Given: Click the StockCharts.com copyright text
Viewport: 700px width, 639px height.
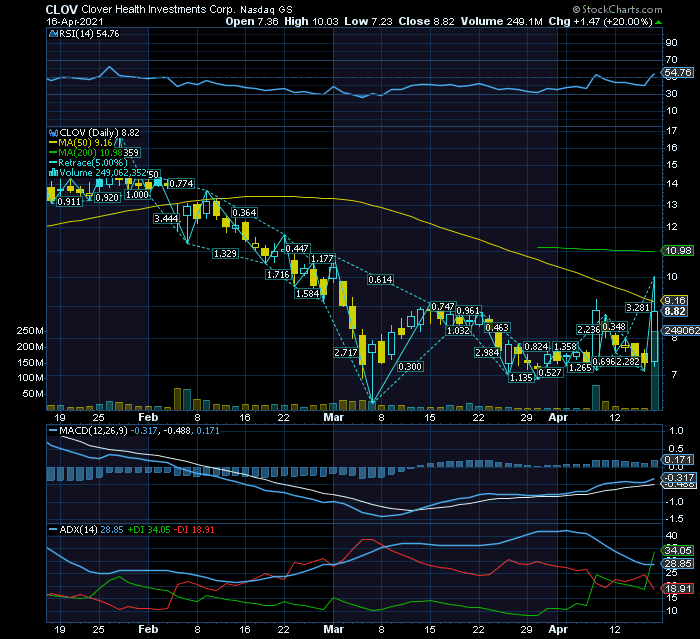Looking at the screenshot, I should tap(618, 9).
